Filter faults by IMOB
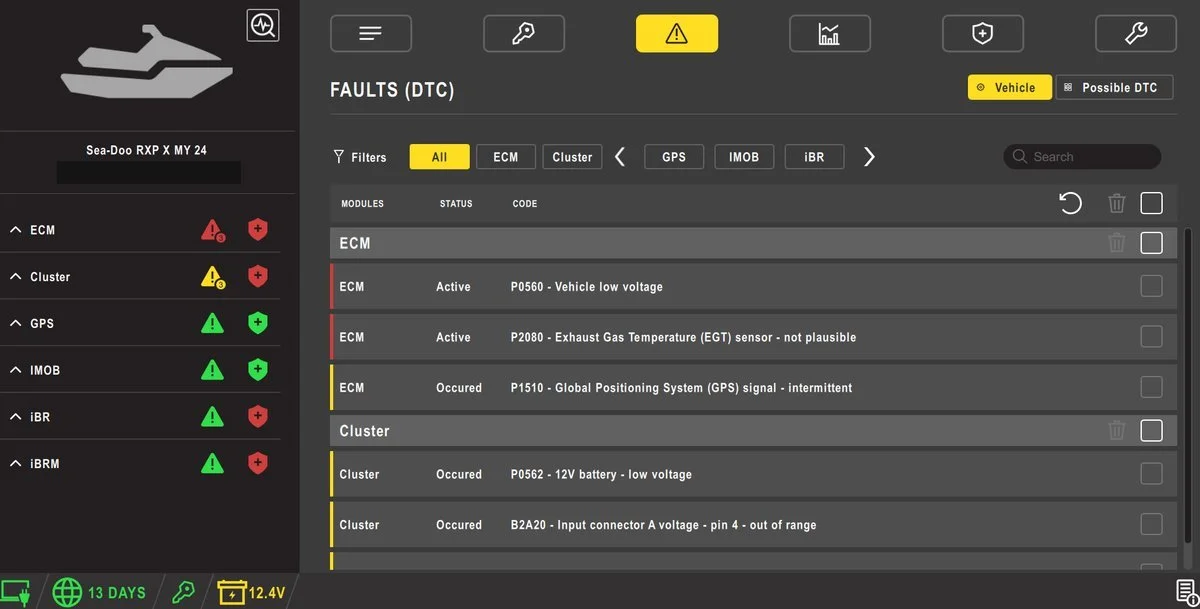Viewport: 1200px width, 609px height. (744, 157)
